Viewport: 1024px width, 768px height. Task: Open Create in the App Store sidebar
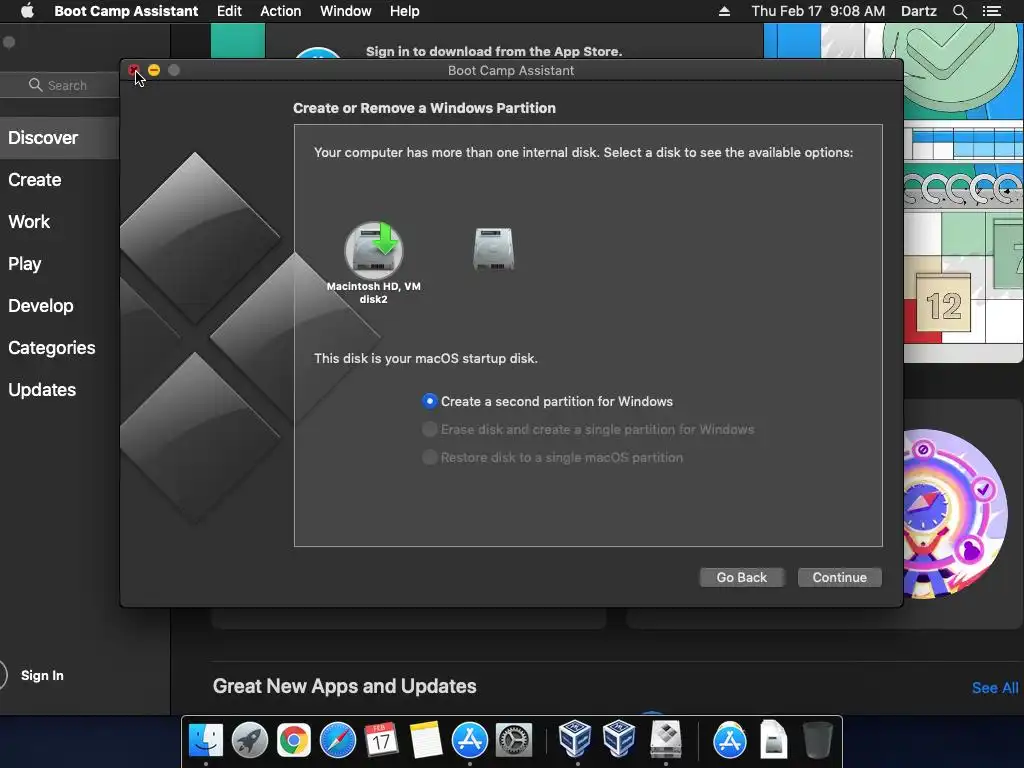35,180
